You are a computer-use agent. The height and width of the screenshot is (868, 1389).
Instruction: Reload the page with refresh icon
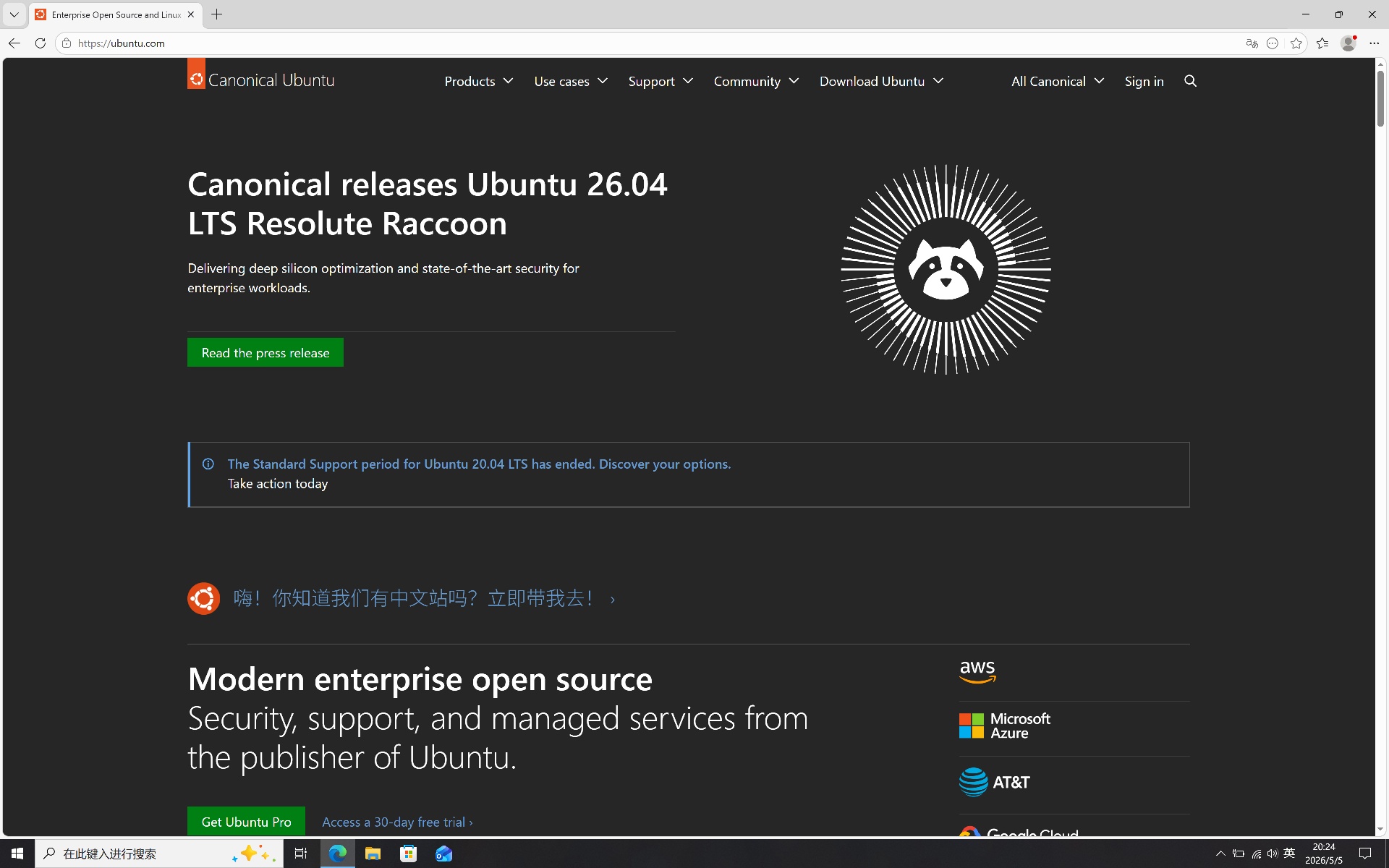[41, 43]
